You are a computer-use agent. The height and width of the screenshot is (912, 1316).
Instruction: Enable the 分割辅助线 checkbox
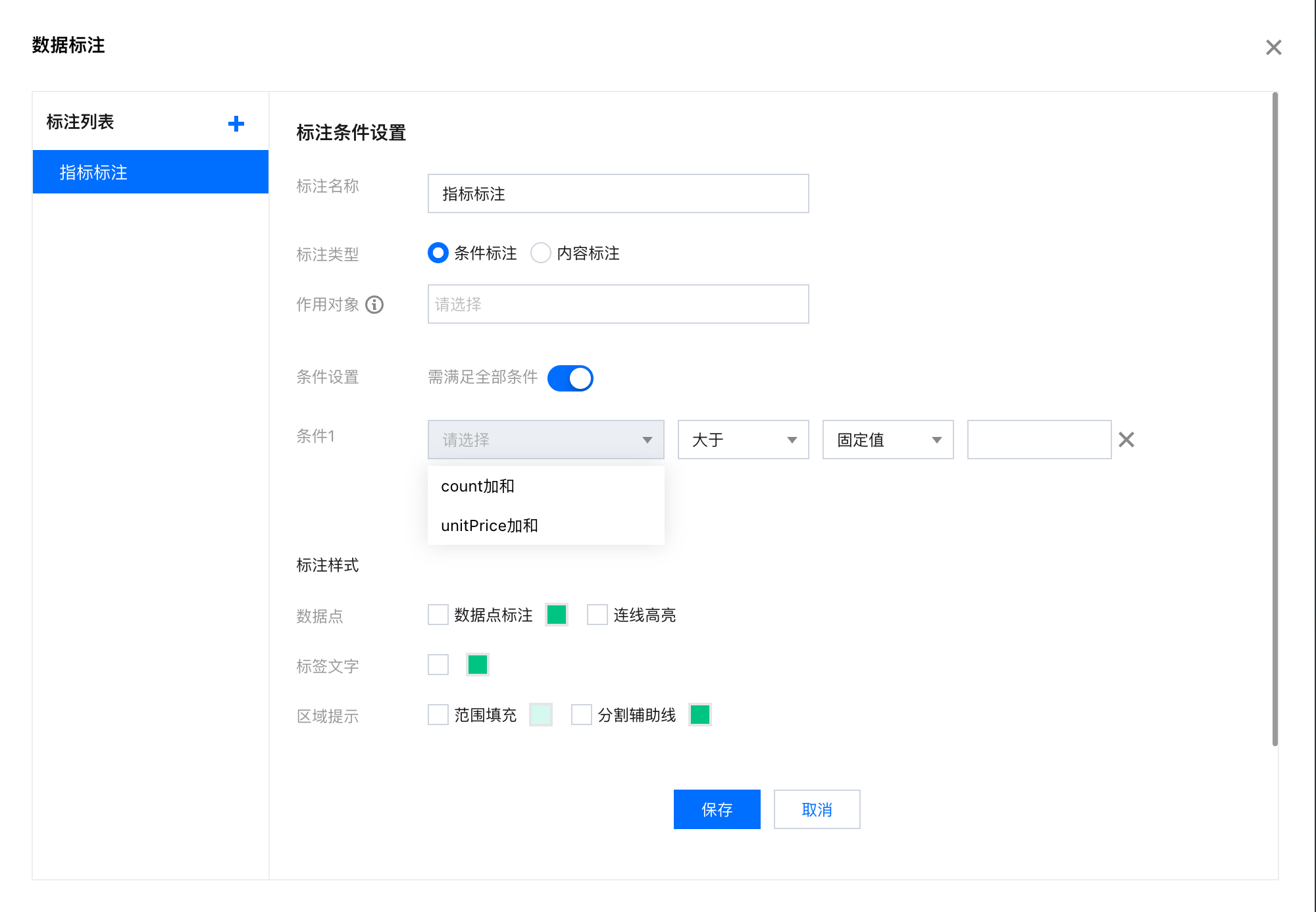(581, 715)
